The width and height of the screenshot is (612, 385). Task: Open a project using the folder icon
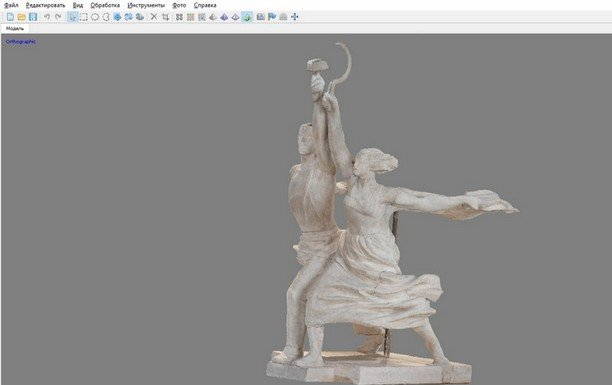coord(21,17)
